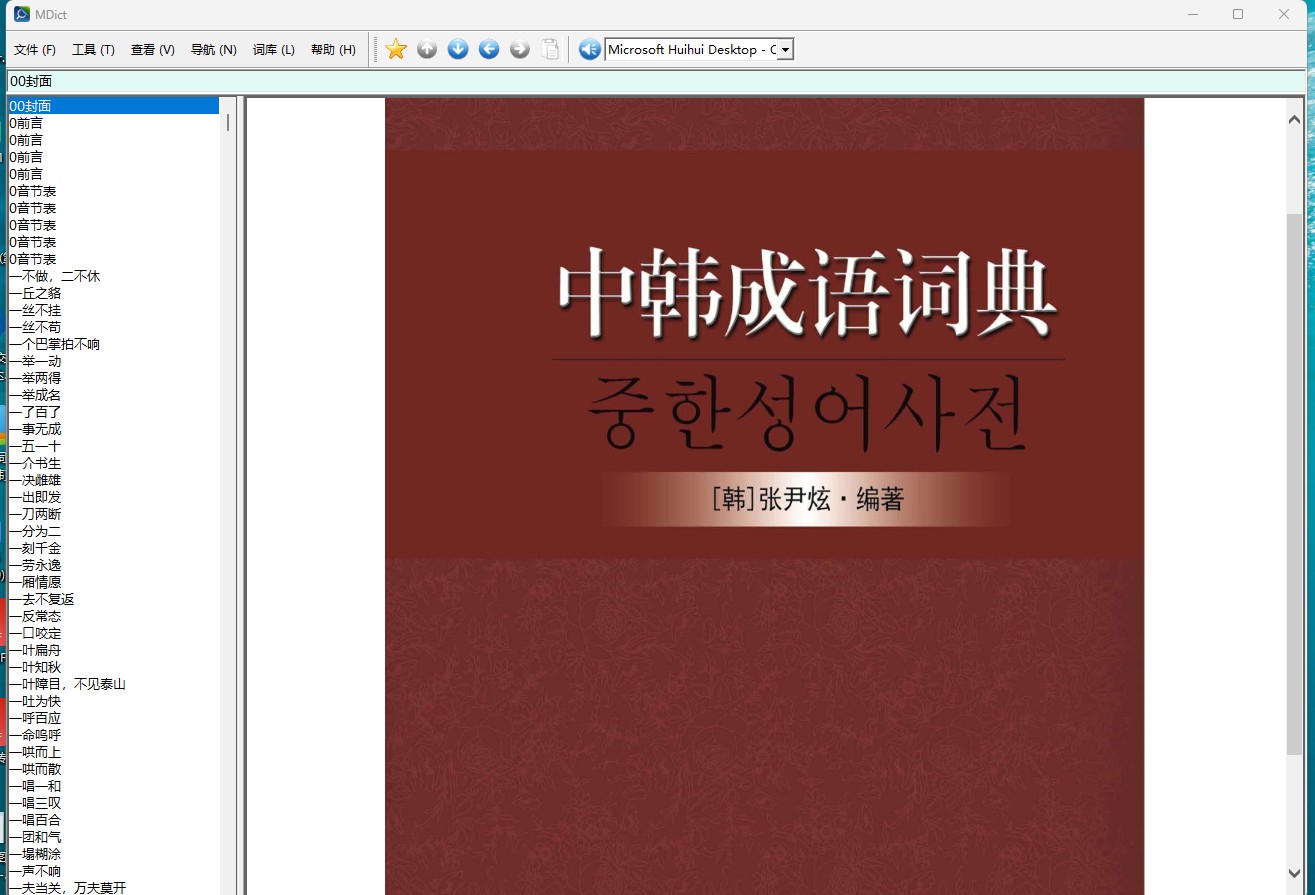Click the grey forward arrow icon
The width and height of the screenshot is (1315, 895).
pyautogui.click(x=520, y=49)
